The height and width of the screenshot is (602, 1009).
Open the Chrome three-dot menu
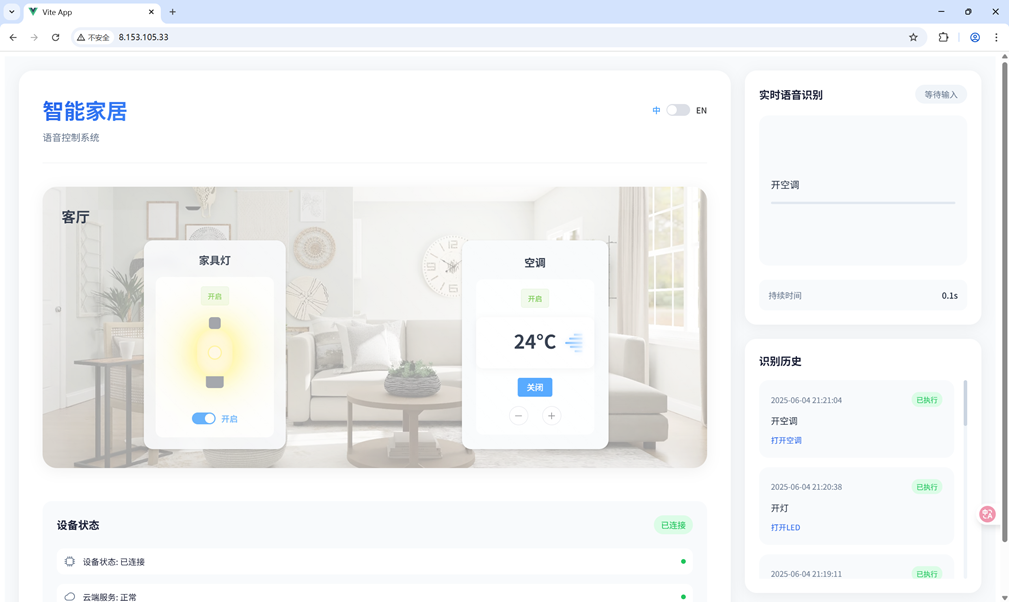click(996, 37)
